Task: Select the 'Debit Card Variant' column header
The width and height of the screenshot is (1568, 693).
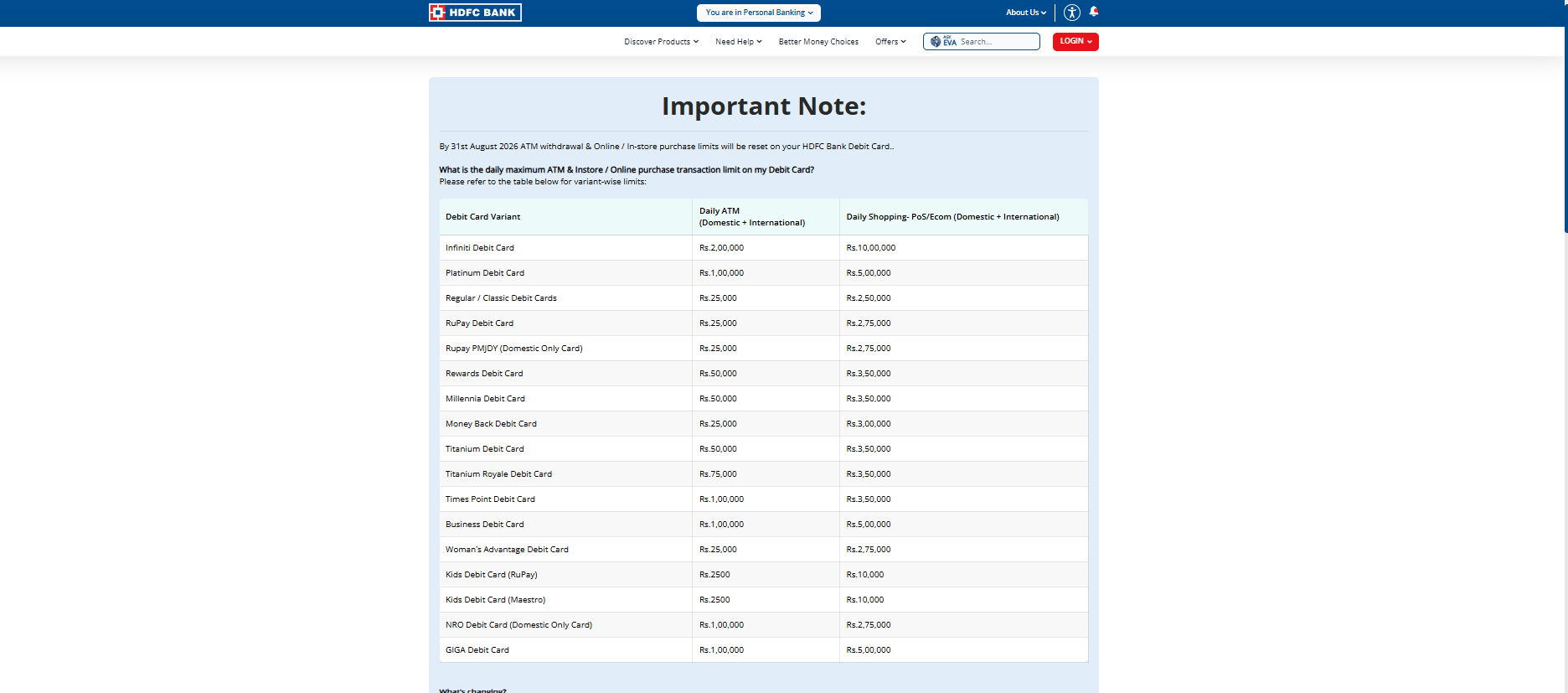Action: click(x=482, y=217)
